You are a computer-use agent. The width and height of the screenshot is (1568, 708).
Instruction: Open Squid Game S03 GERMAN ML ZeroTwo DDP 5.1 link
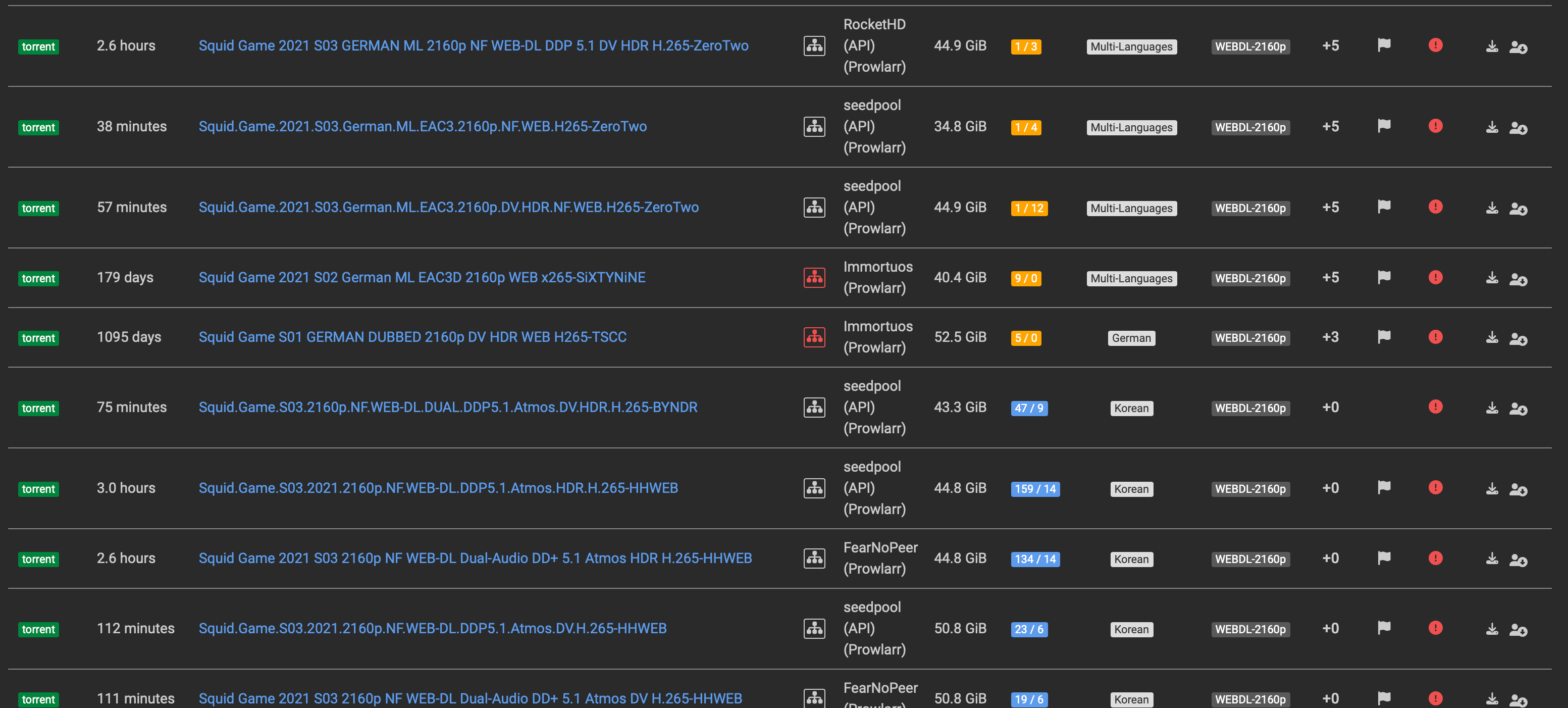473,45
